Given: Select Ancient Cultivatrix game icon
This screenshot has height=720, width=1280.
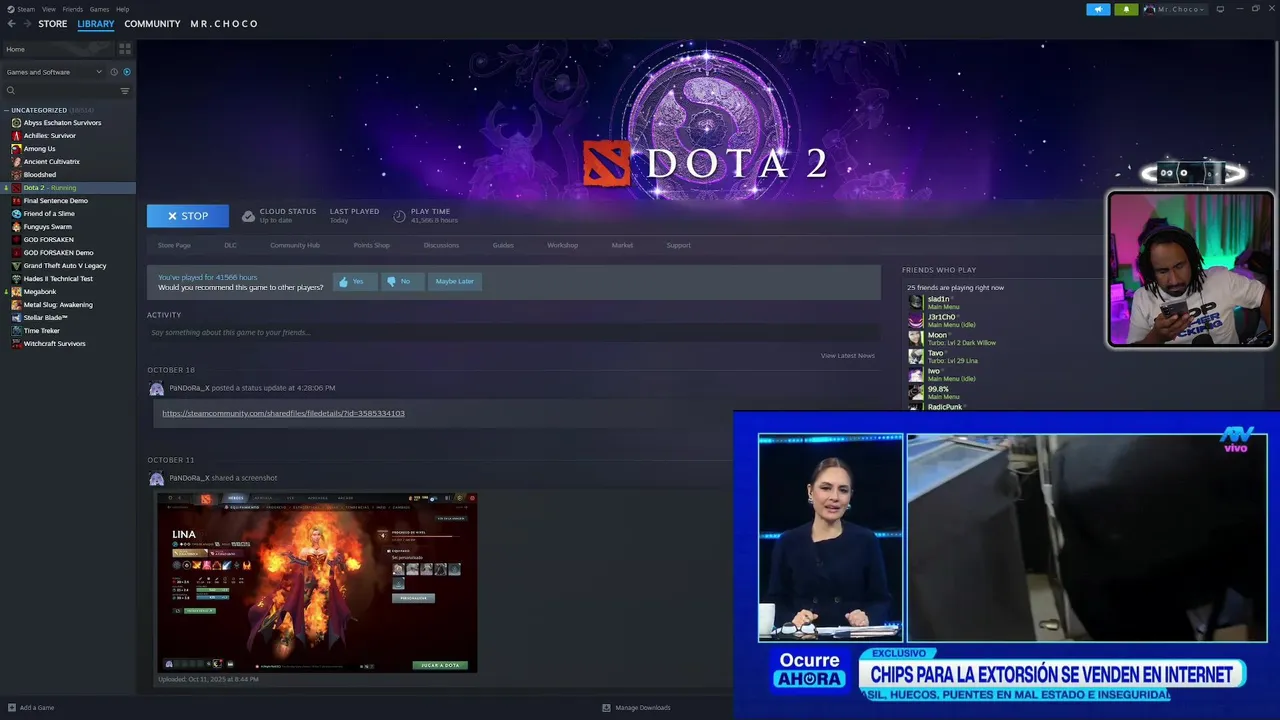Looking at the screenshot, I should (16, 162).
